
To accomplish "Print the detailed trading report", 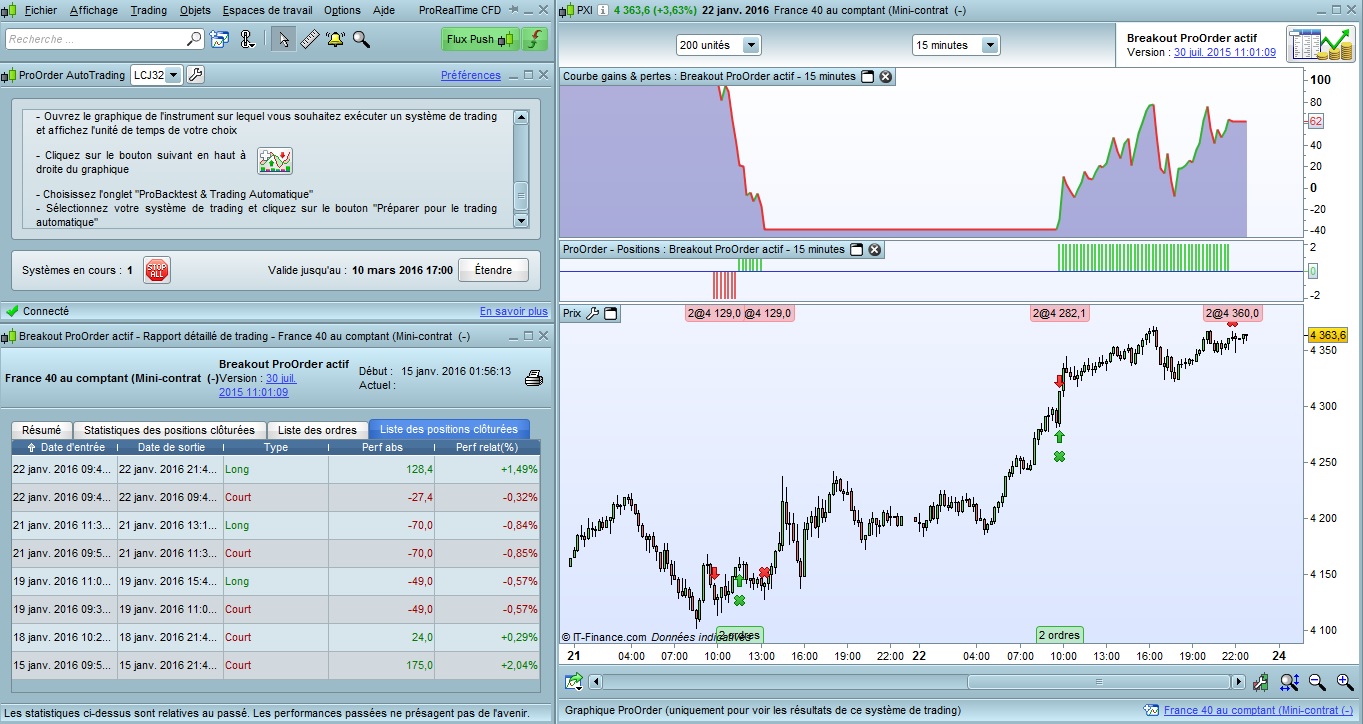I will tap(534, 378).
